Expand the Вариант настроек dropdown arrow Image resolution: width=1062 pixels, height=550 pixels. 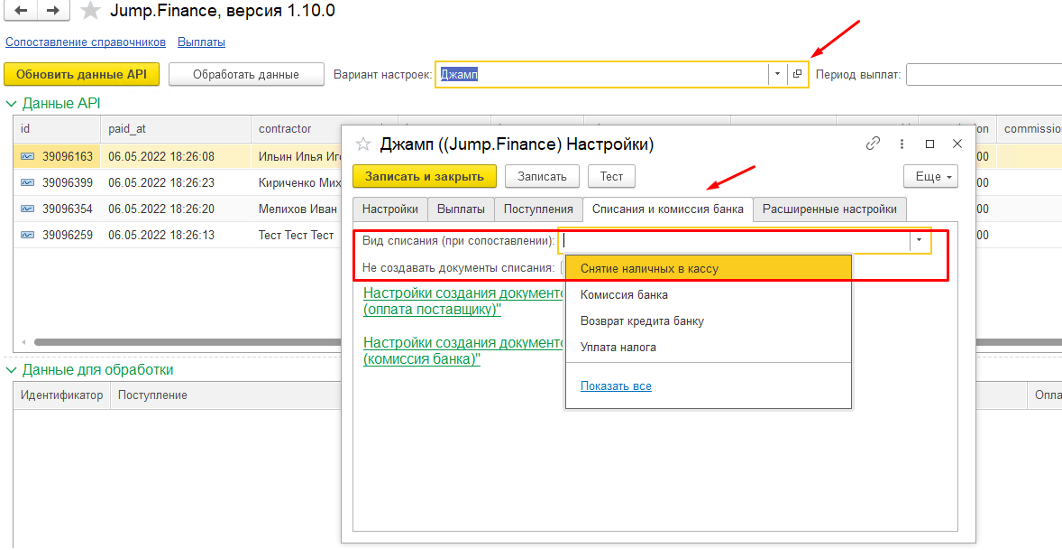(x=777, y=75)
